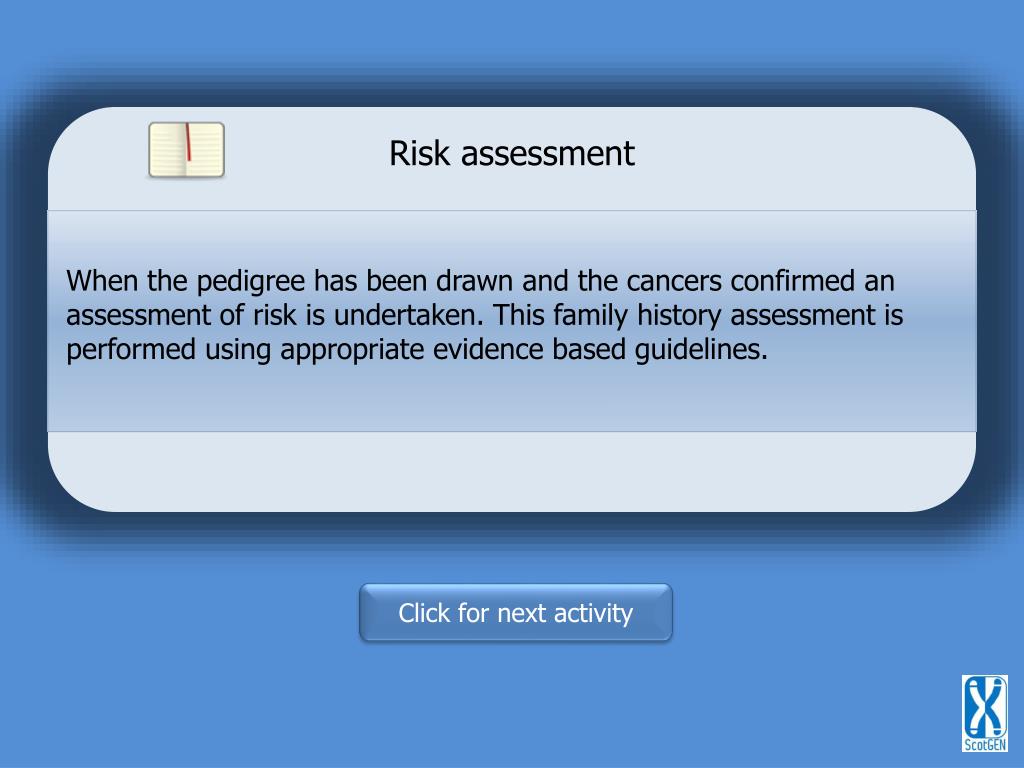The image size is (1024, 768).
Task: Click the empty footer area of the panel
Action: pos(511,470)
